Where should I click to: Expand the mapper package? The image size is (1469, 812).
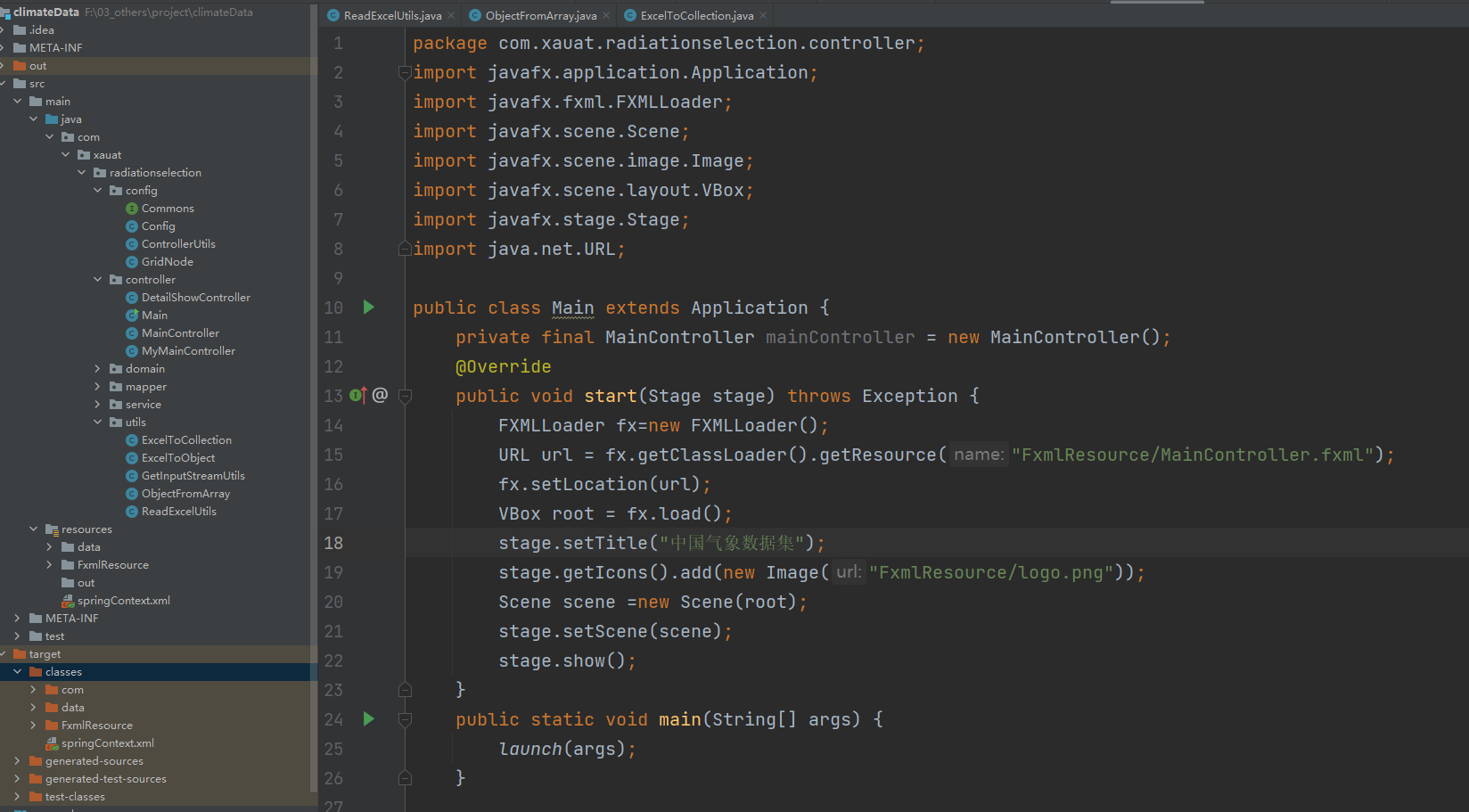coord(98,387)
